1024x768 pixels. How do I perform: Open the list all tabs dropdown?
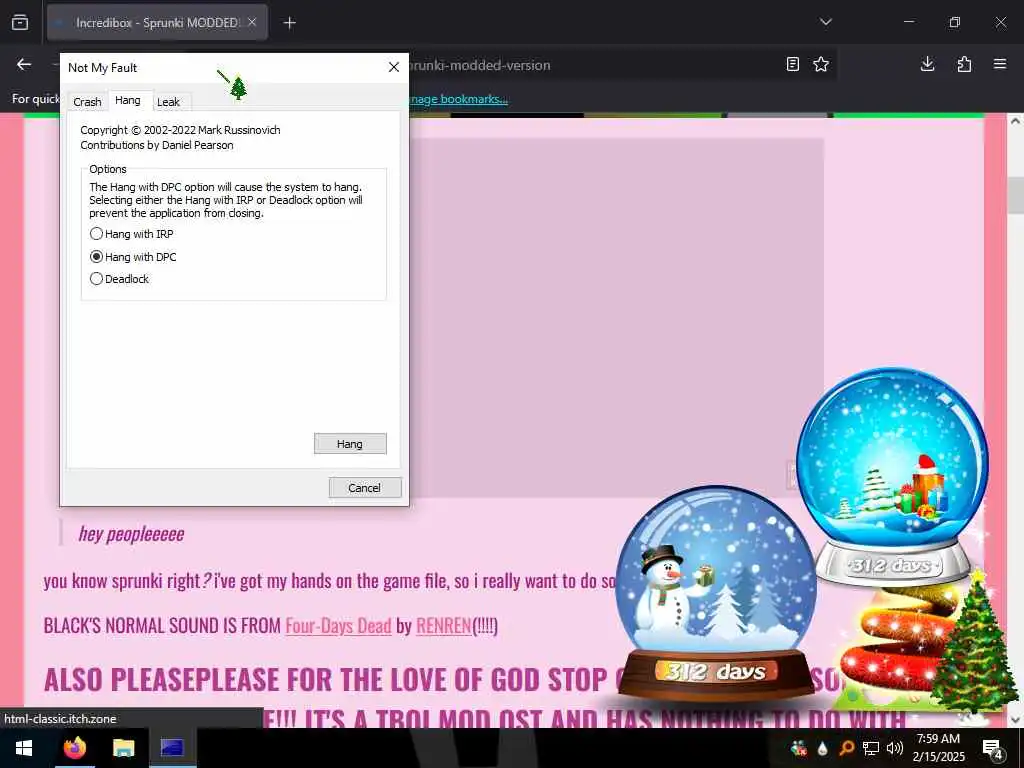coord(826,22)
